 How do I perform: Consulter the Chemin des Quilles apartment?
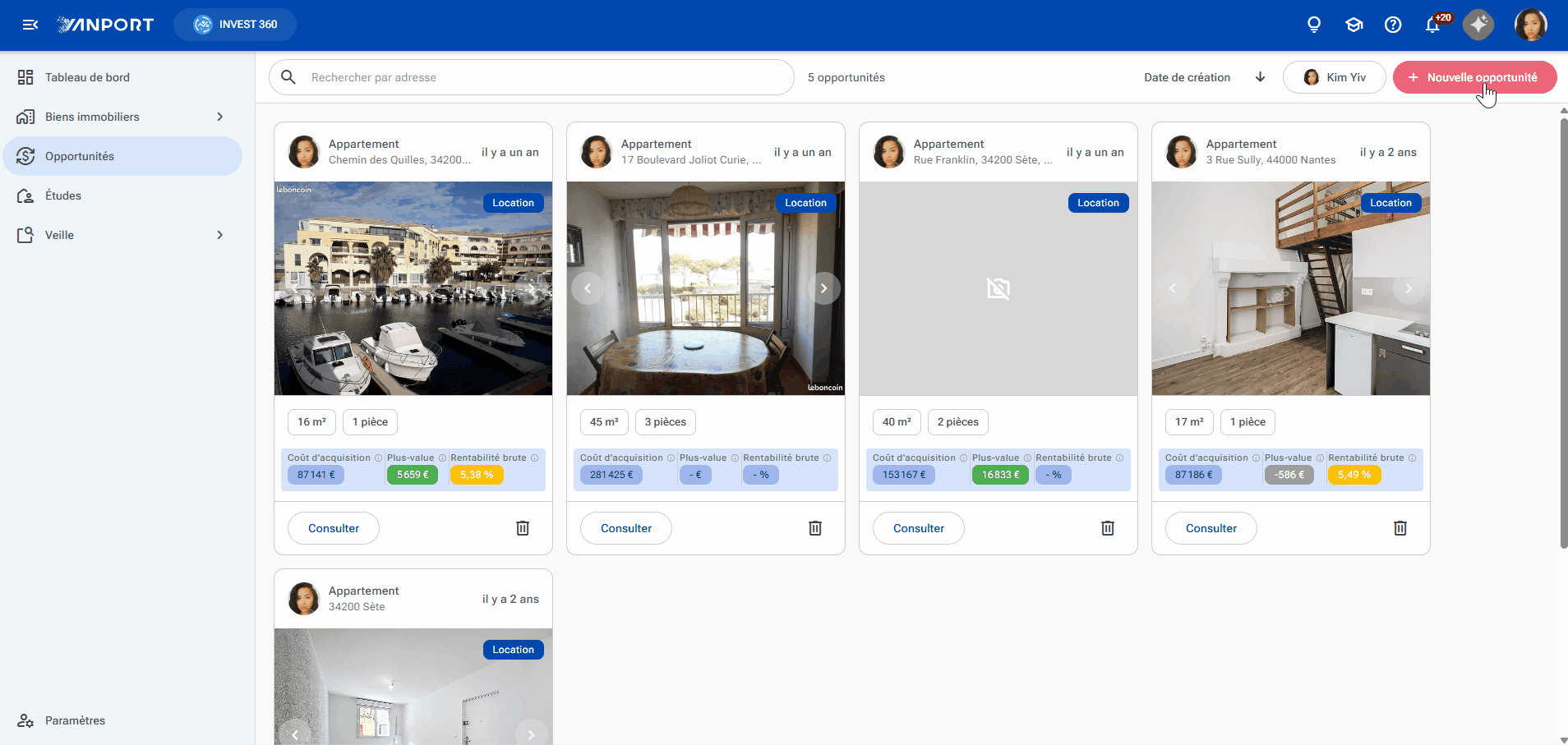334,528
